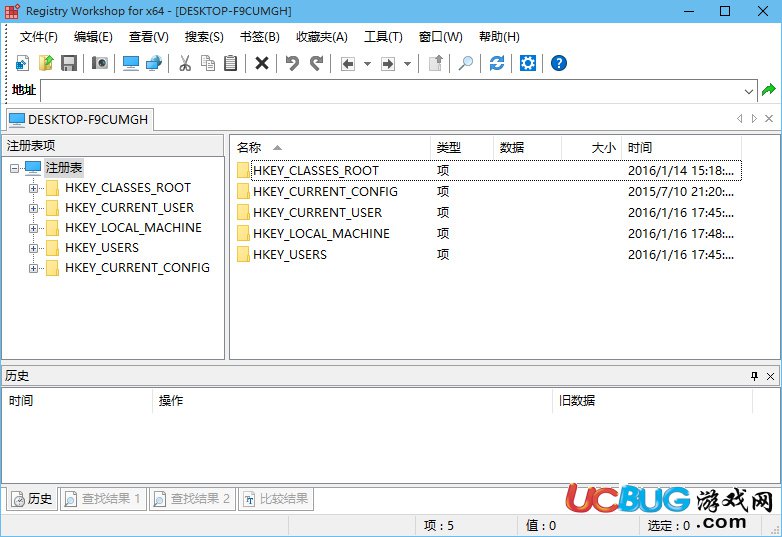Image resolution: width=782 pixels, height=537 pixels.
Task: Sort list by 时间 column header in key list
Action: click(682, 148)
